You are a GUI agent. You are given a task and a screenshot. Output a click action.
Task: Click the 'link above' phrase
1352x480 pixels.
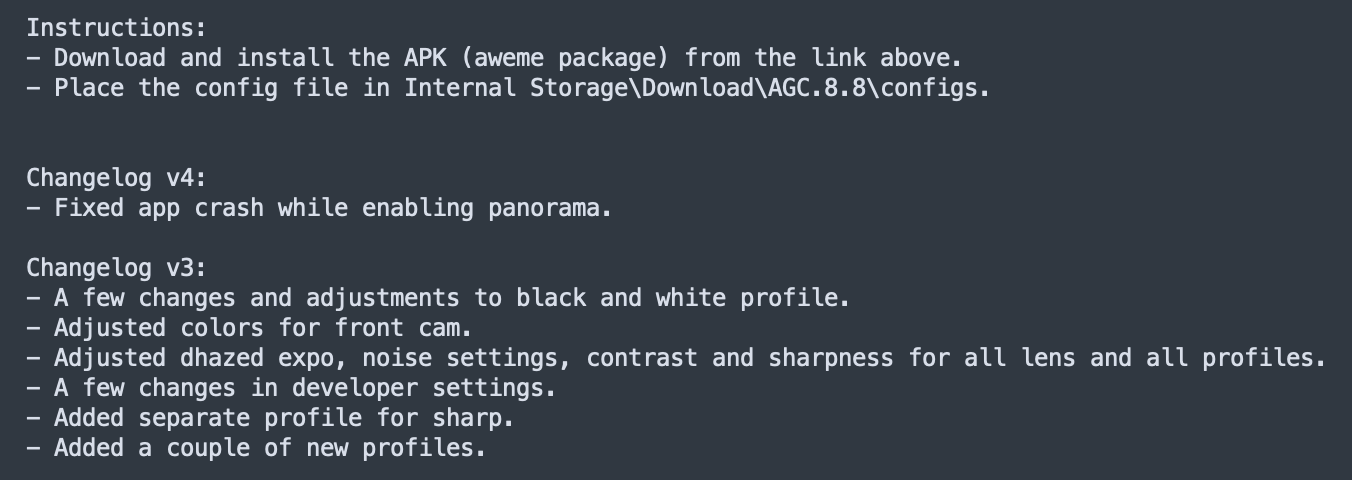tap(882, 58)
